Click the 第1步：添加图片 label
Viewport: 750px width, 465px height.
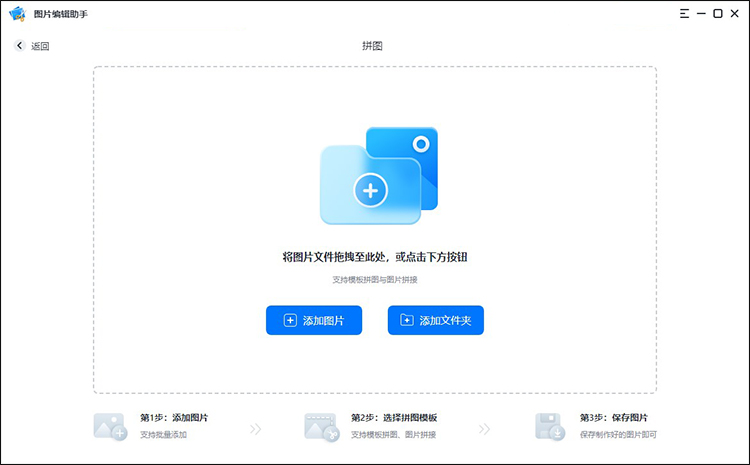pyautogui.click(x=174, y=418)
